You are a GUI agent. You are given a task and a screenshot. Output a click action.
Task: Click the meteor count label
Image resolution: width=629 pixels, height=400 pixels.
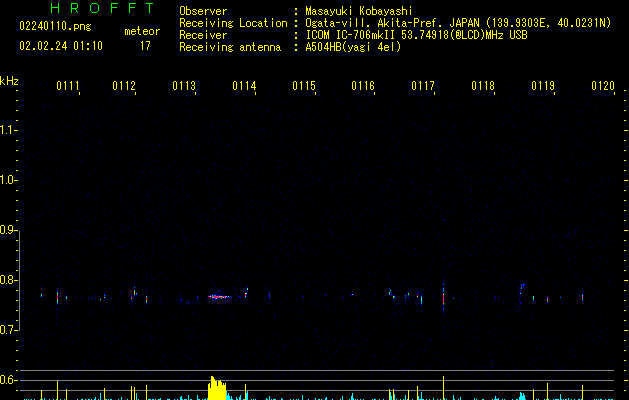pos(142,31)
